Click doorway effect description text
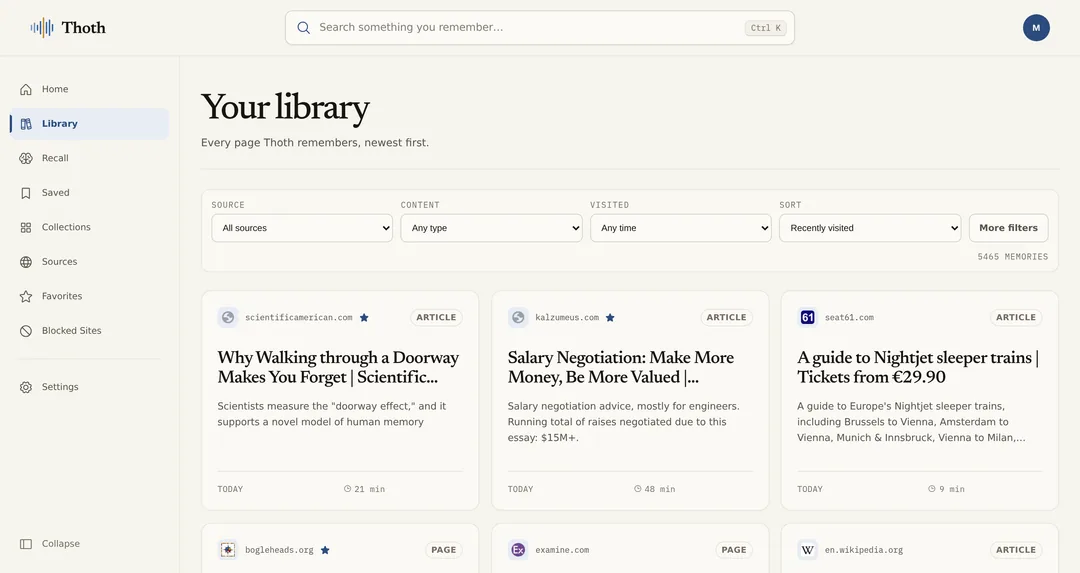 click(332, 414)
